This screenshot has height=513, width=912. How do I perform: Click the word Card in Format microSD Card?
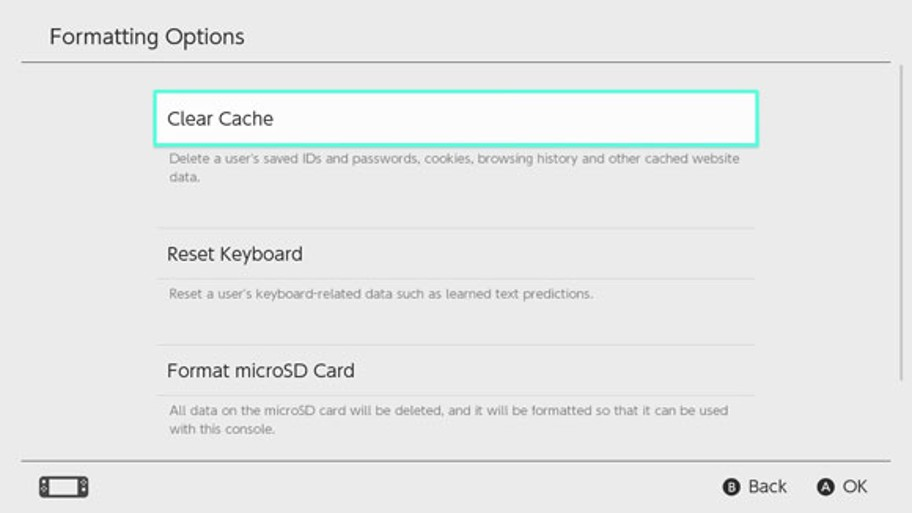coord(333,370)
